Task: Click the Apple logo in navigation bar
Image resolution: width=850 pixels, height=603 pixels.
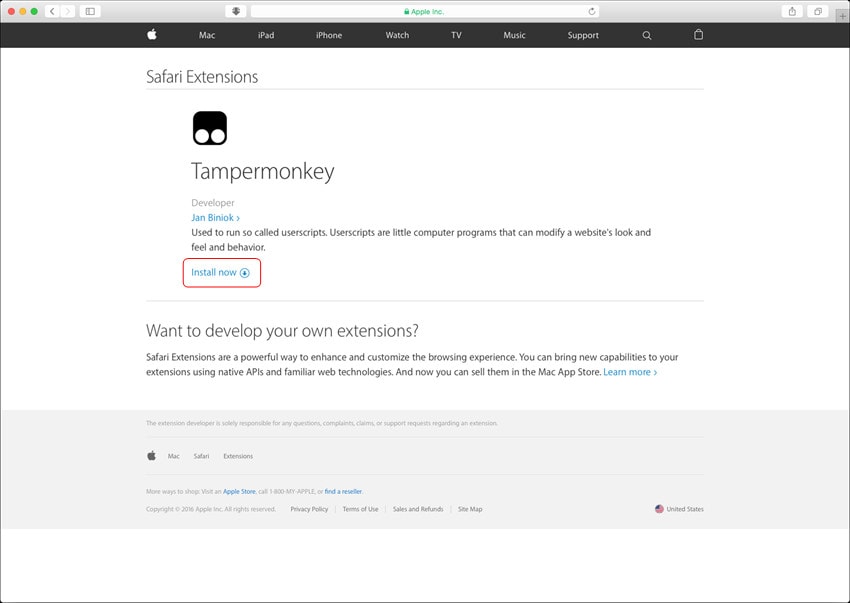Action: pyautogui.click(x=152, y=35)
